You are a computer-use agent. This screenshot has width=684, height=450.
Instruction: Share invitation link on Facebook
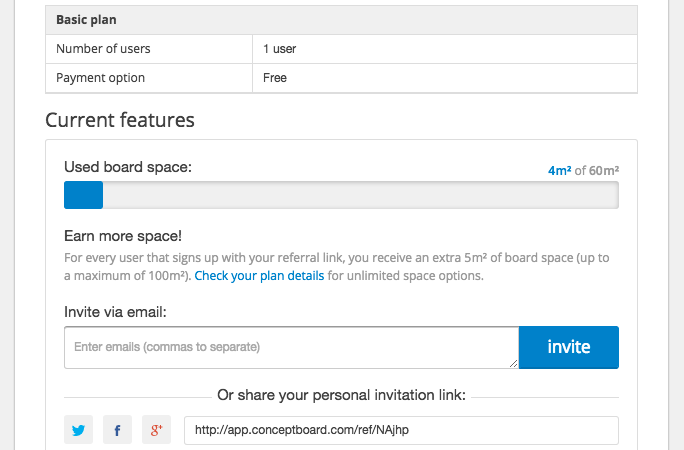coord(117,430)
